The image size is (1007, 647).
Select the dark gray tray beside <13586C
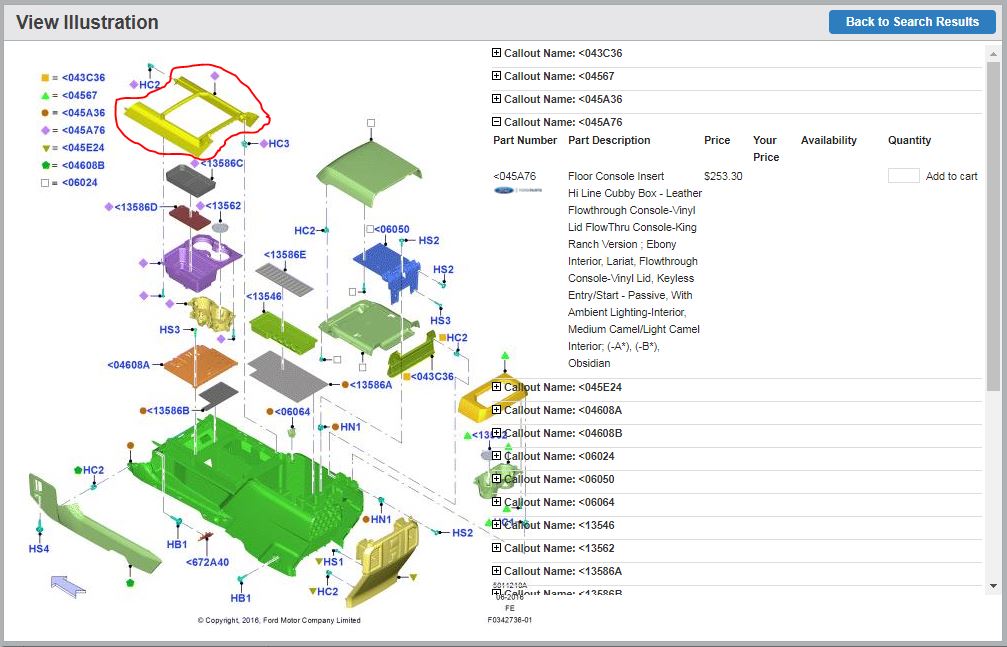click(x=191, y=180)
